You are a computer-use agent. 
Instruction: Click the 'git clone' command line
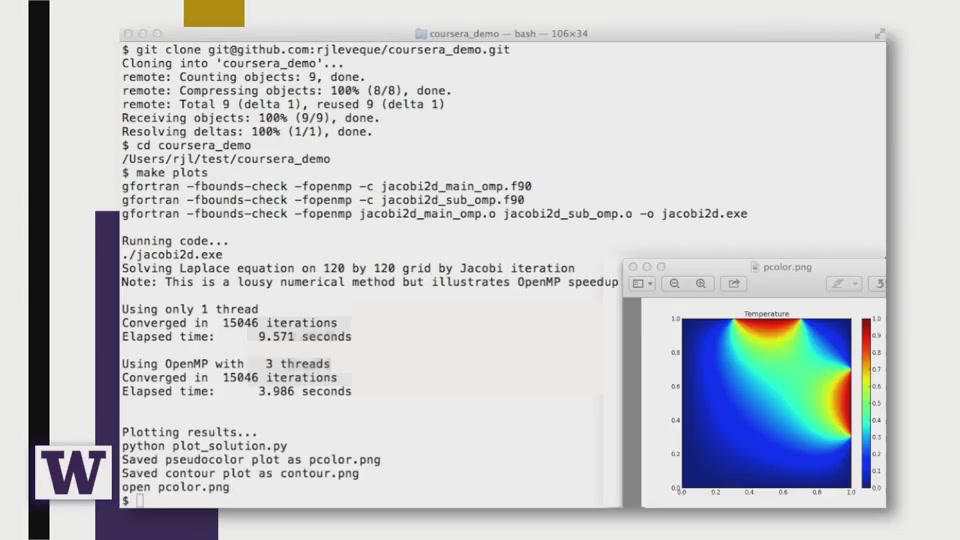tap(316, 50)
